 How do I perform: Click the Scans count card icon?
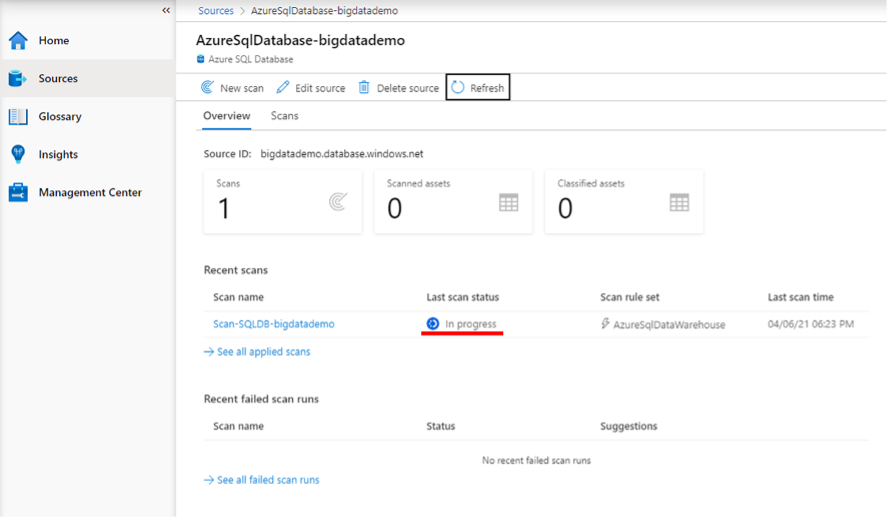338,202
